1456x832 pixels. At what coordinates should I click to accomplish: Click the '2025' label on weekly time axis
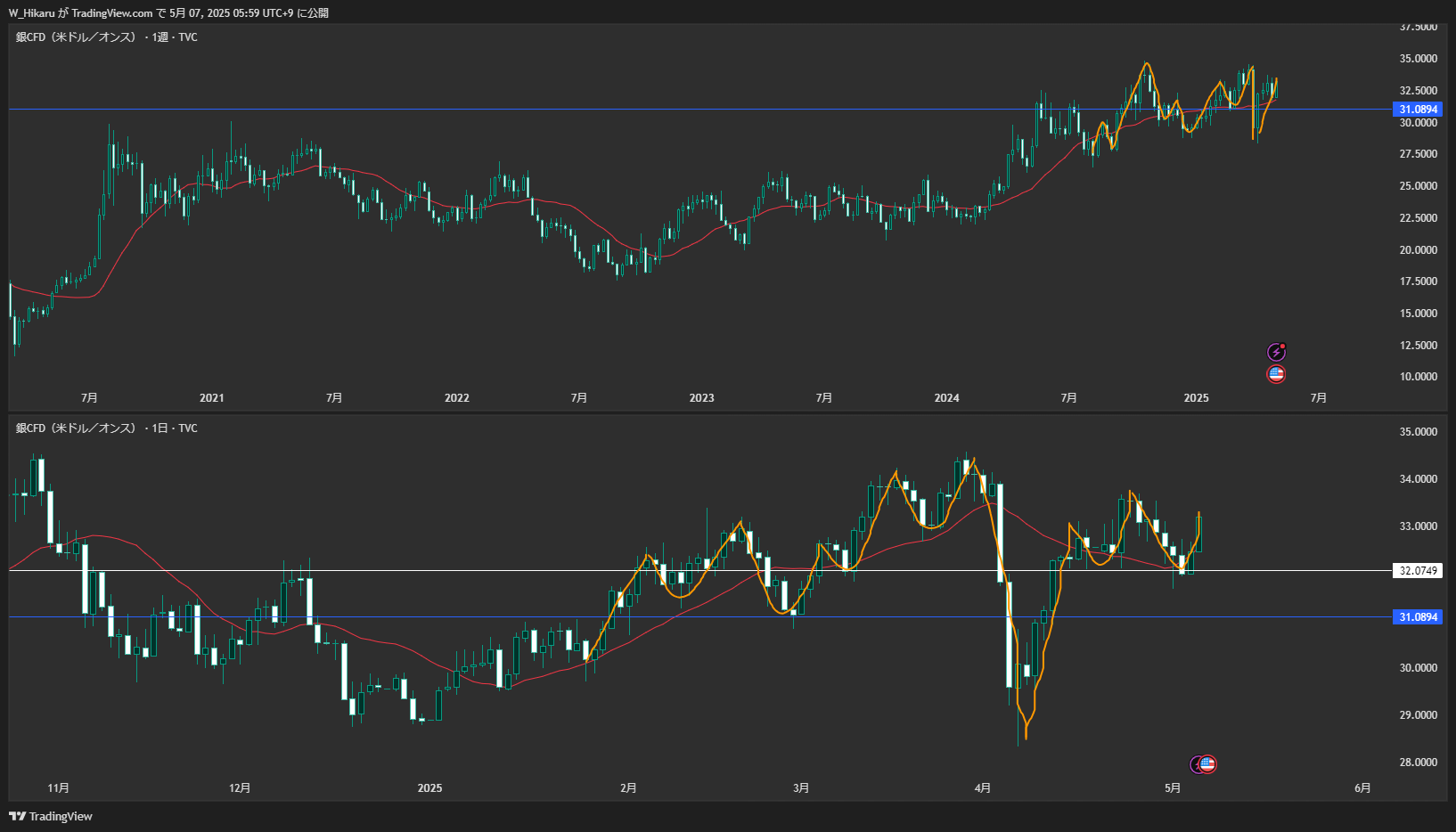[1197, 398]
